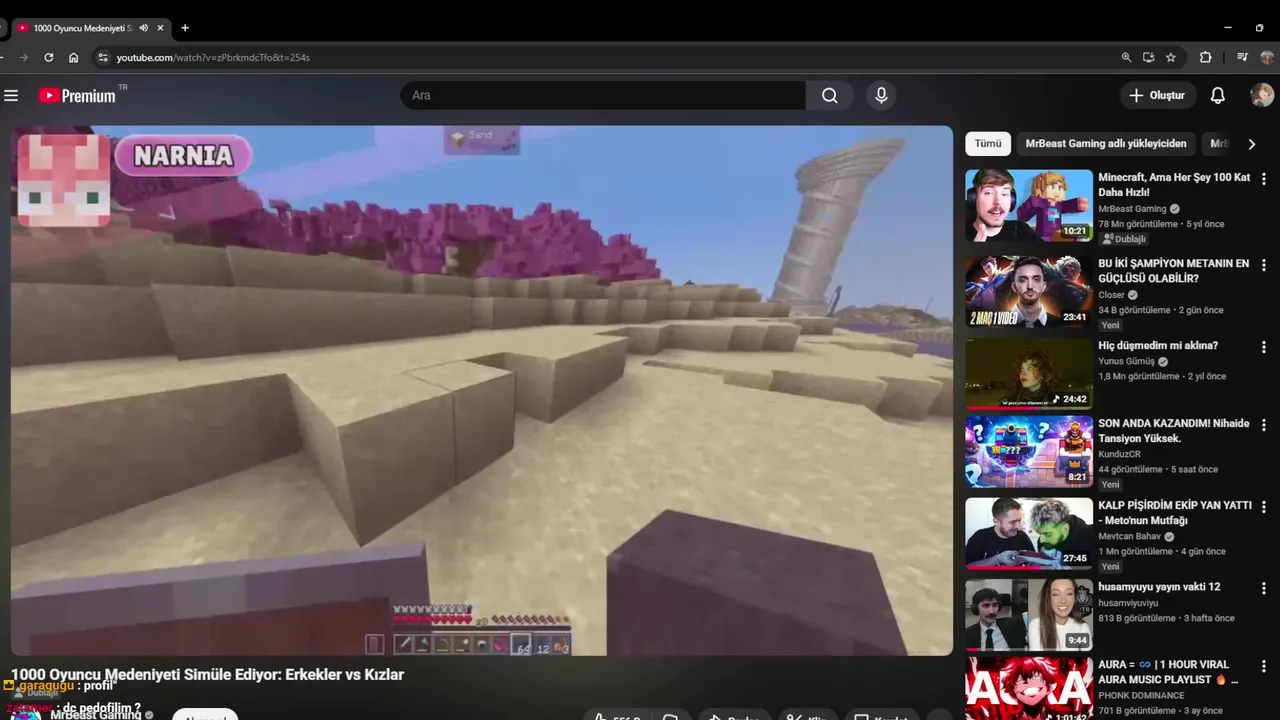This screenshot has height=720, width=1280.
Task: Open the YouTube account avatar menu
Action: click(1262, 95)
